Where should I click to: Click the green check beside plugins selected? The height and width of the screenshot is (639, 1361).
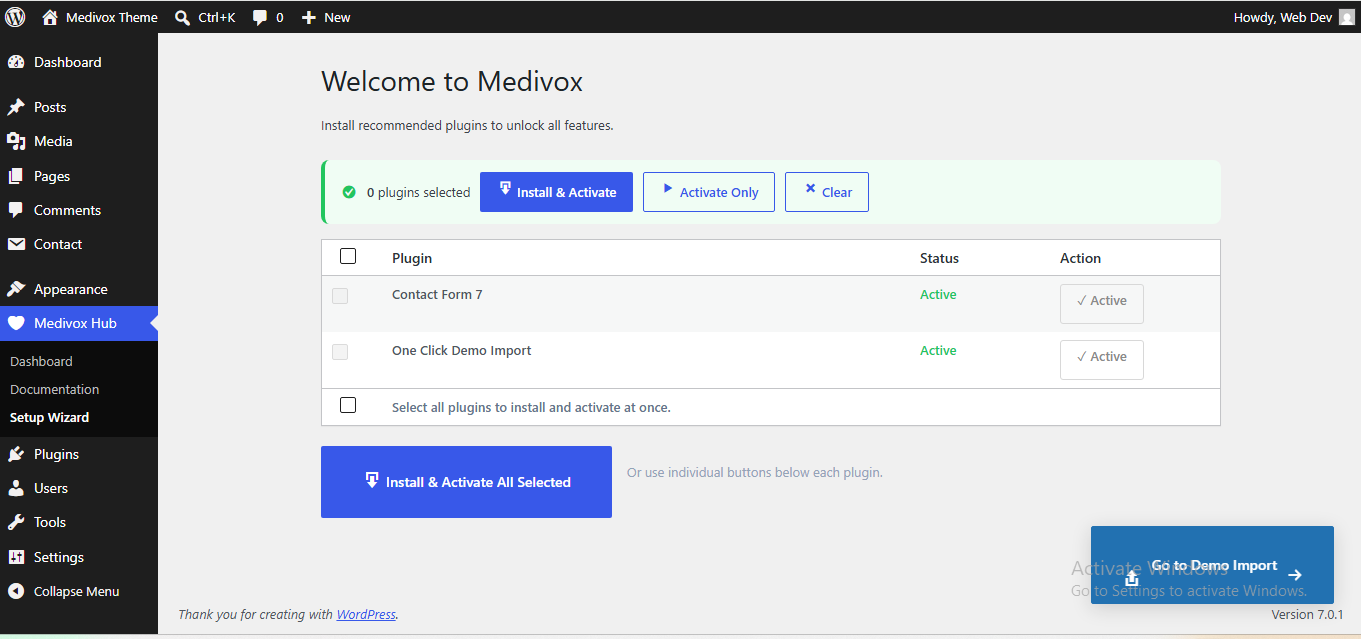click(x=349, y=192)
